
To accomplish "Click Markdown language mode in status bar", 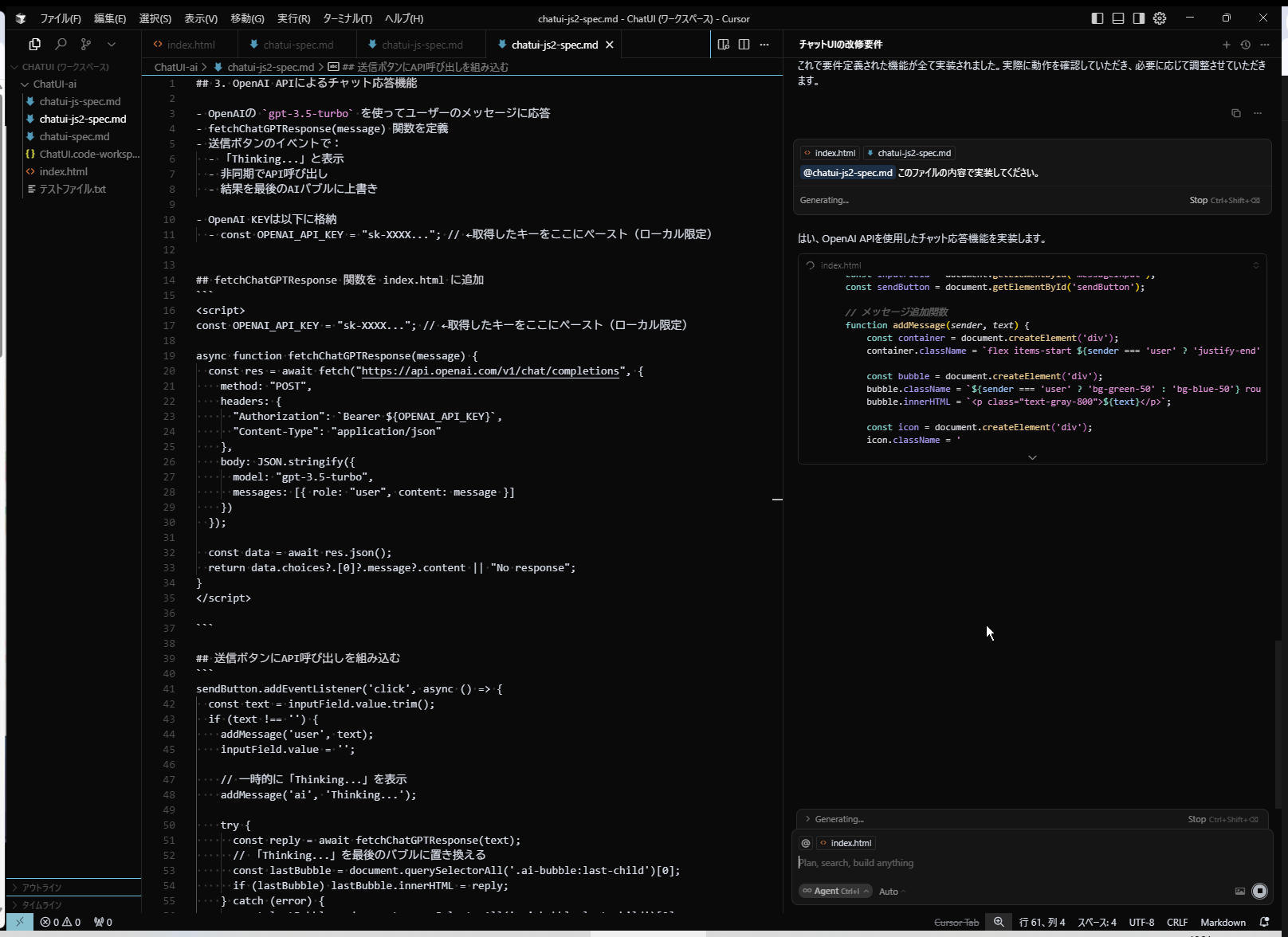I will click(1223, 923).
